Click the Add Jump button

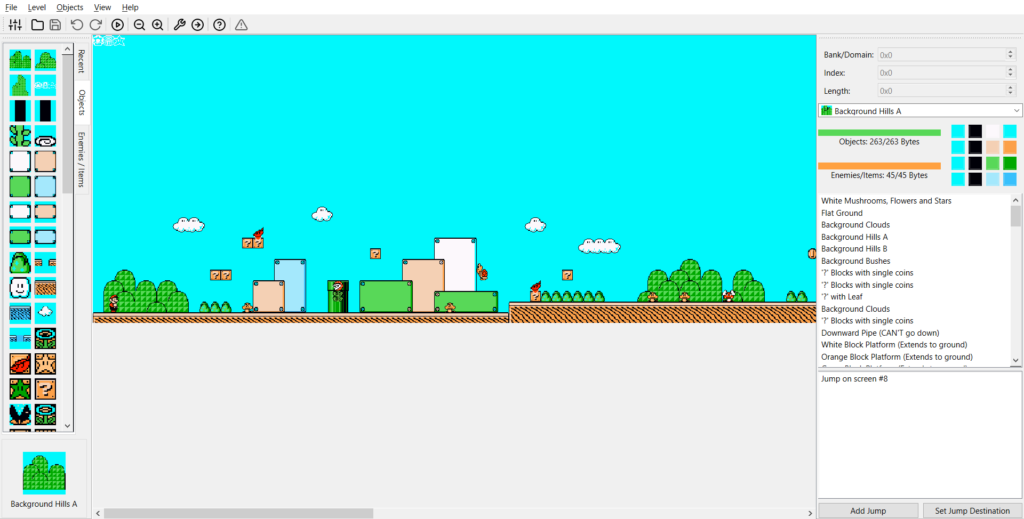click(867, 511)
